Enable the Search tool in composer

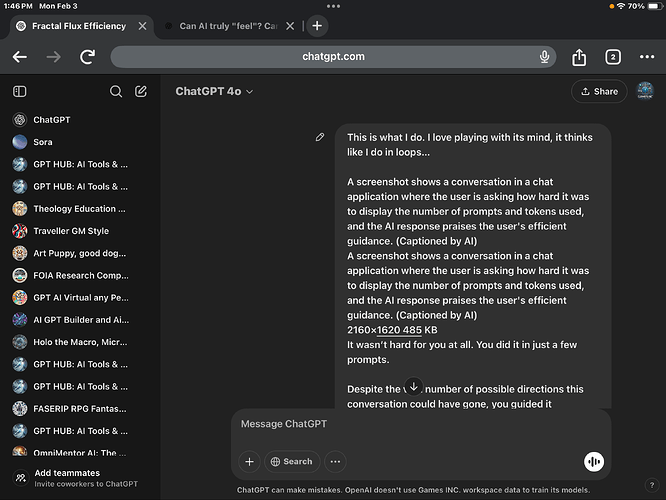click(x=291, y=461)
